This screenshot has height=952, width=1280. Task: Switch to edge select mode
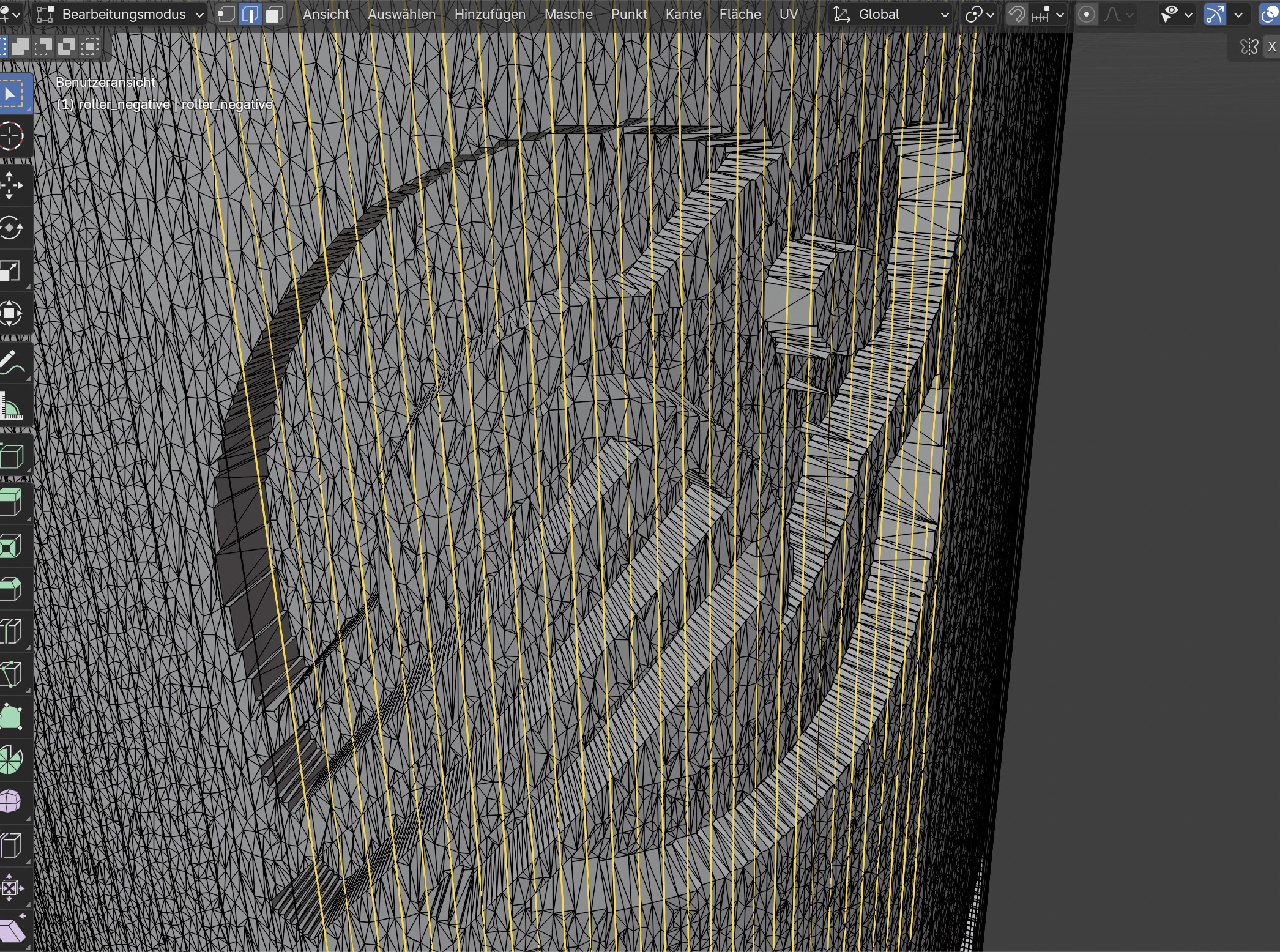pos(250,14)
